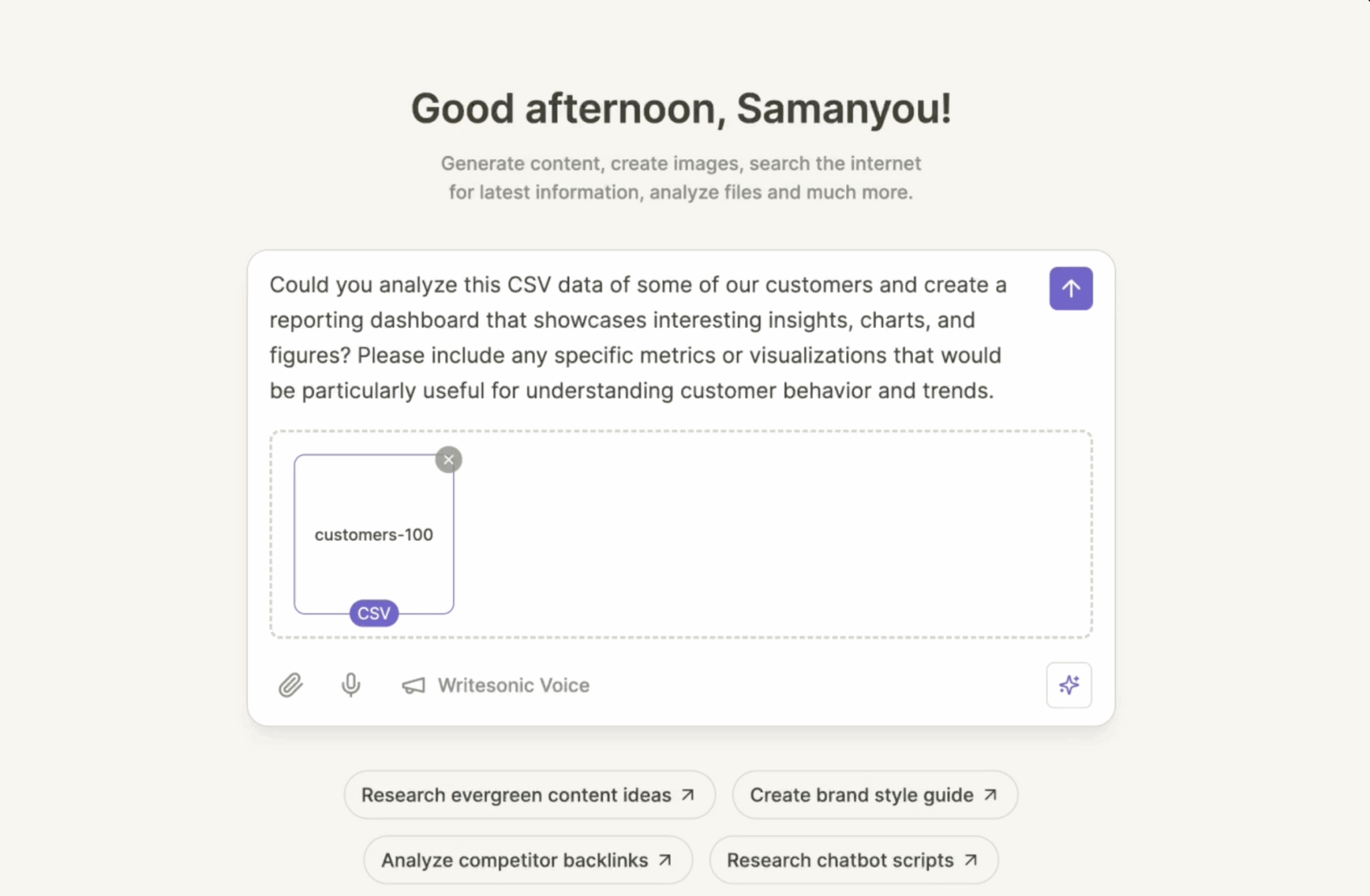1370x896 pixels.
Task: Open the Research chatbot scripts suggestion
Action: (x=840, y=861)
